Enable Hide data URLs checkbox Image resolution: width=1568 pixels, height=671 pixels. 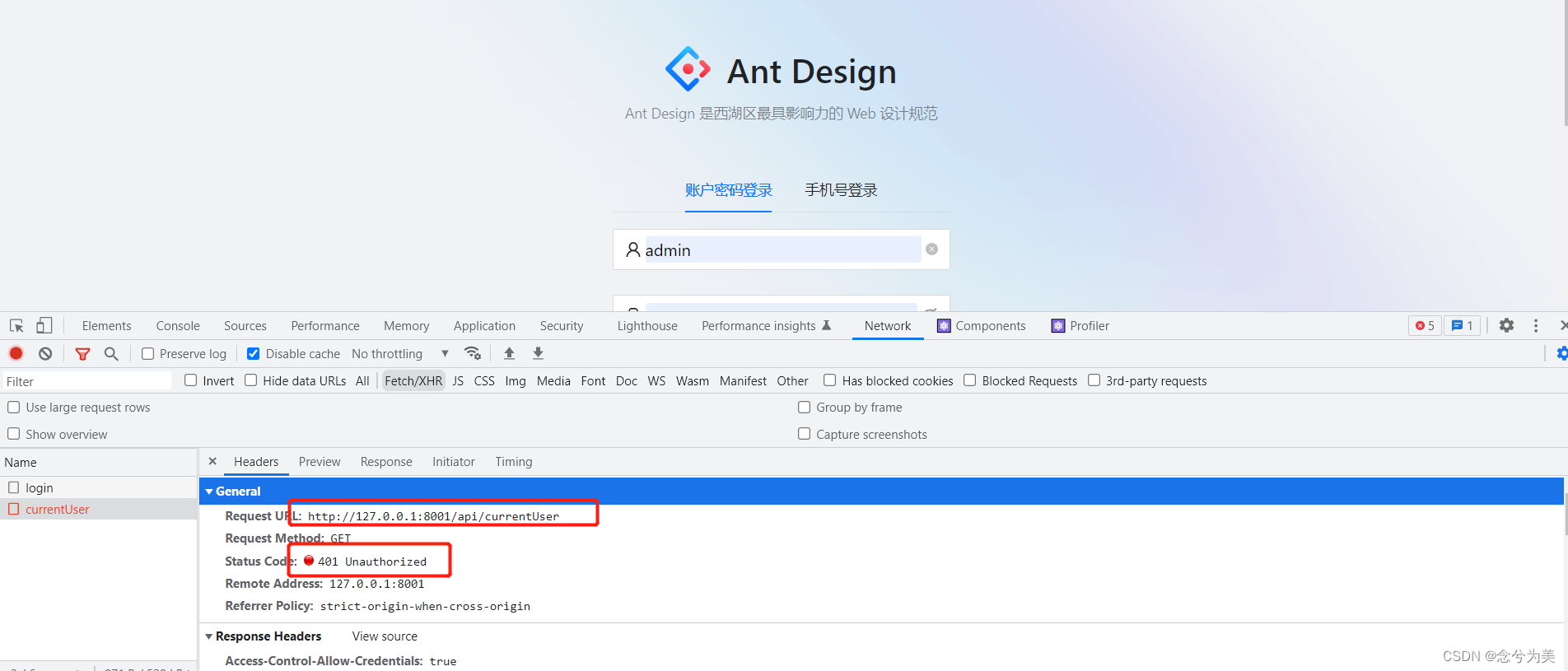tap(251, 380)
